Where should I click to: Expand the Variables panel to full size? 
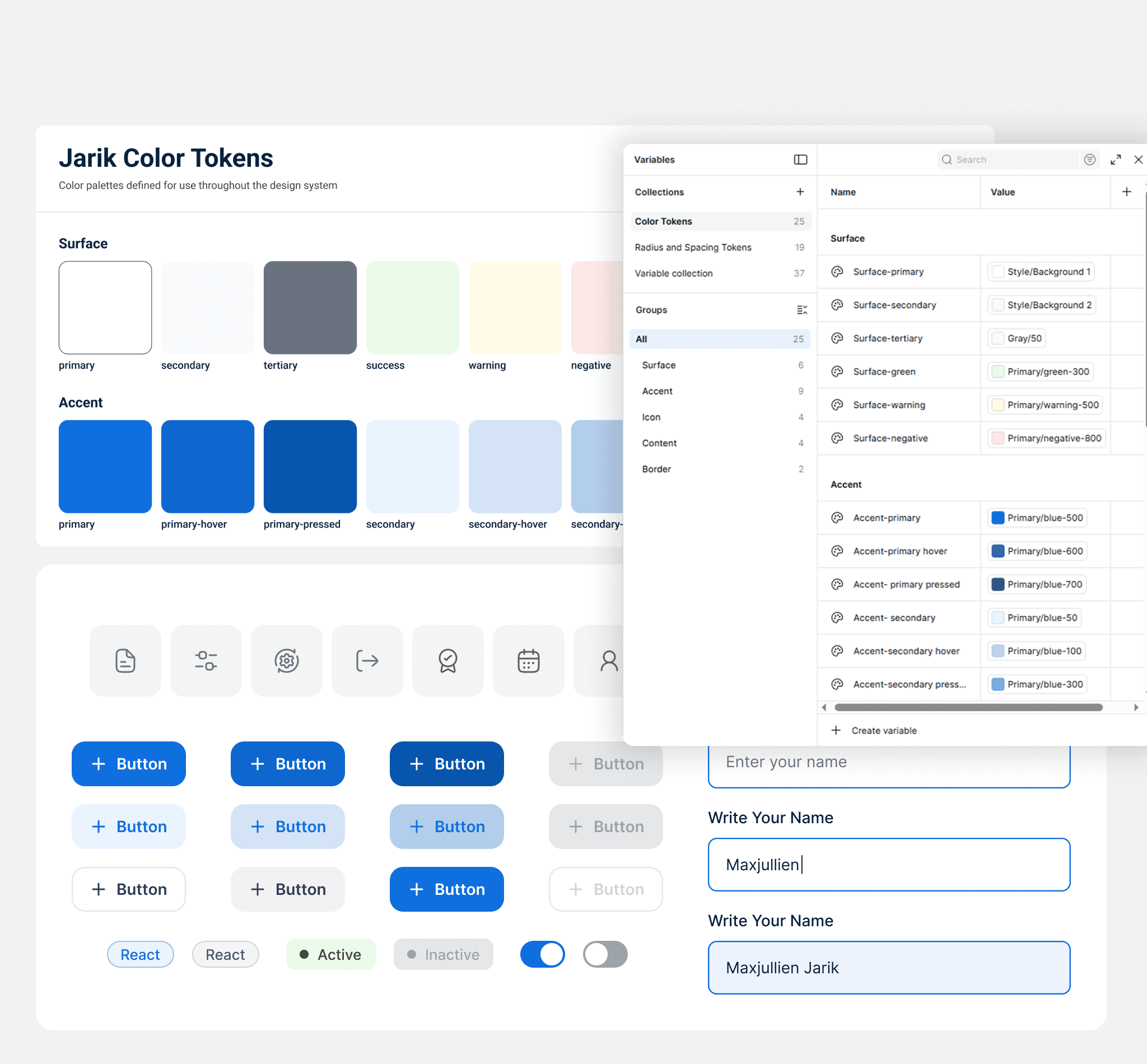coord(1115,160)
